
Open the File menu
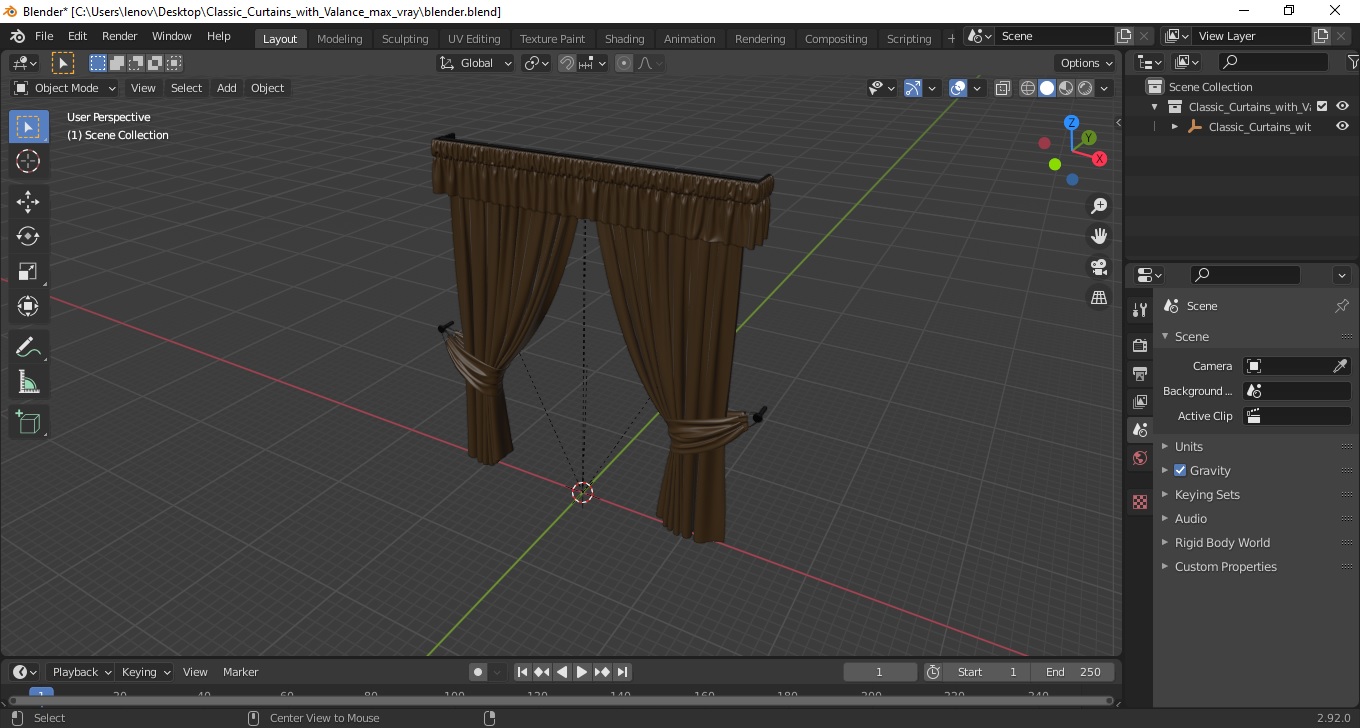pyautogui.click(x=44, y=36)
